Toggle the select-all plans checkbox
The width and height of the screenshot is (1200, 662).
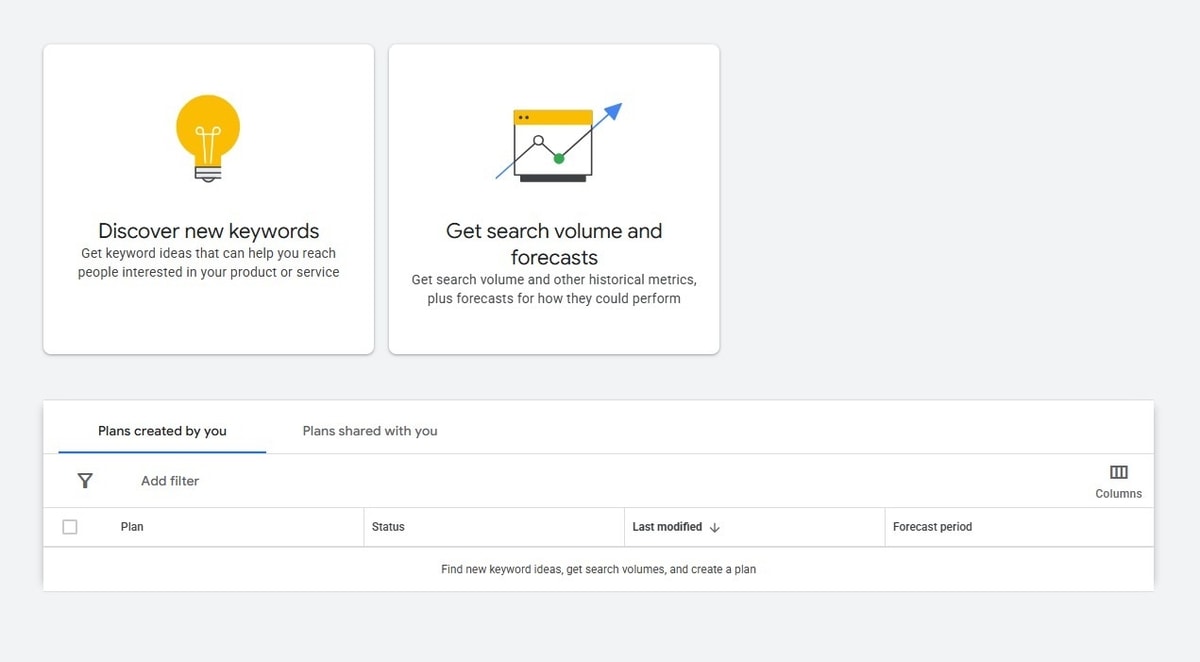click(x=70, y=526)
